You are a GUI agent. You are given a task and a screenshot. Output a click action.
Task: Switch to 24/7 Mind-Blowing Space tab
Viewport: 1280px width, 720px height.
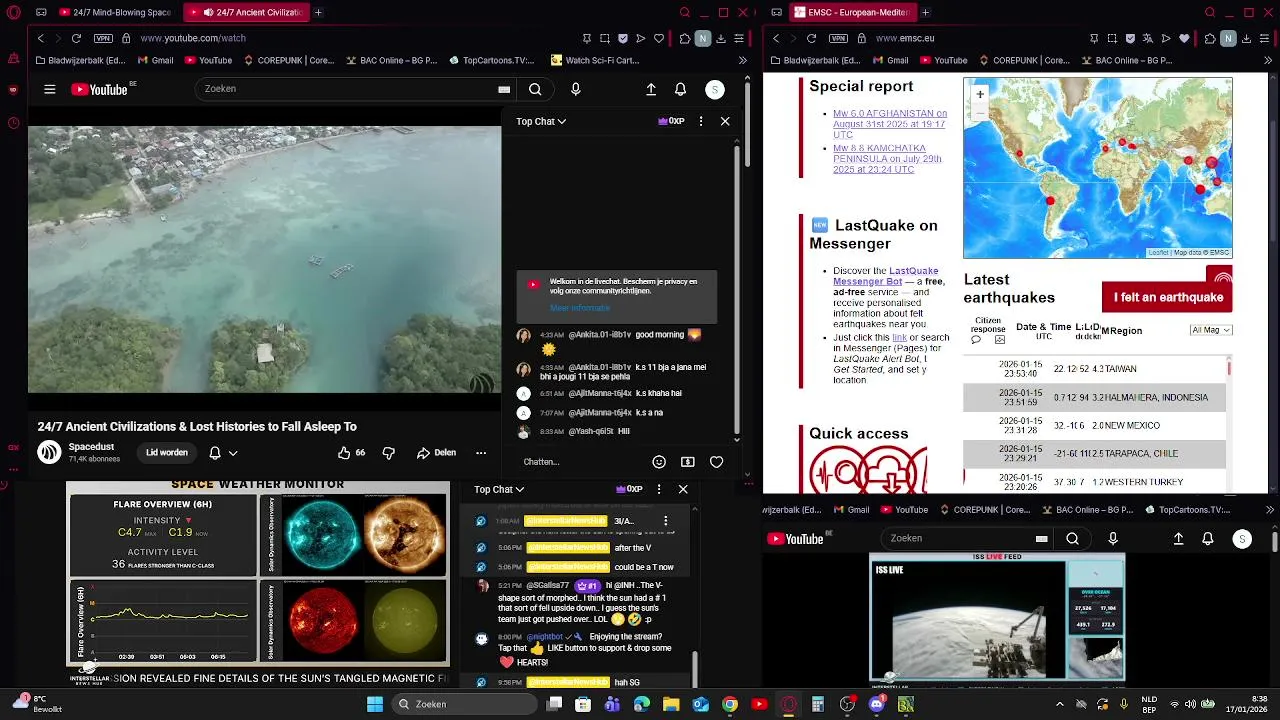pyautogui.click(x=115, y=12)
